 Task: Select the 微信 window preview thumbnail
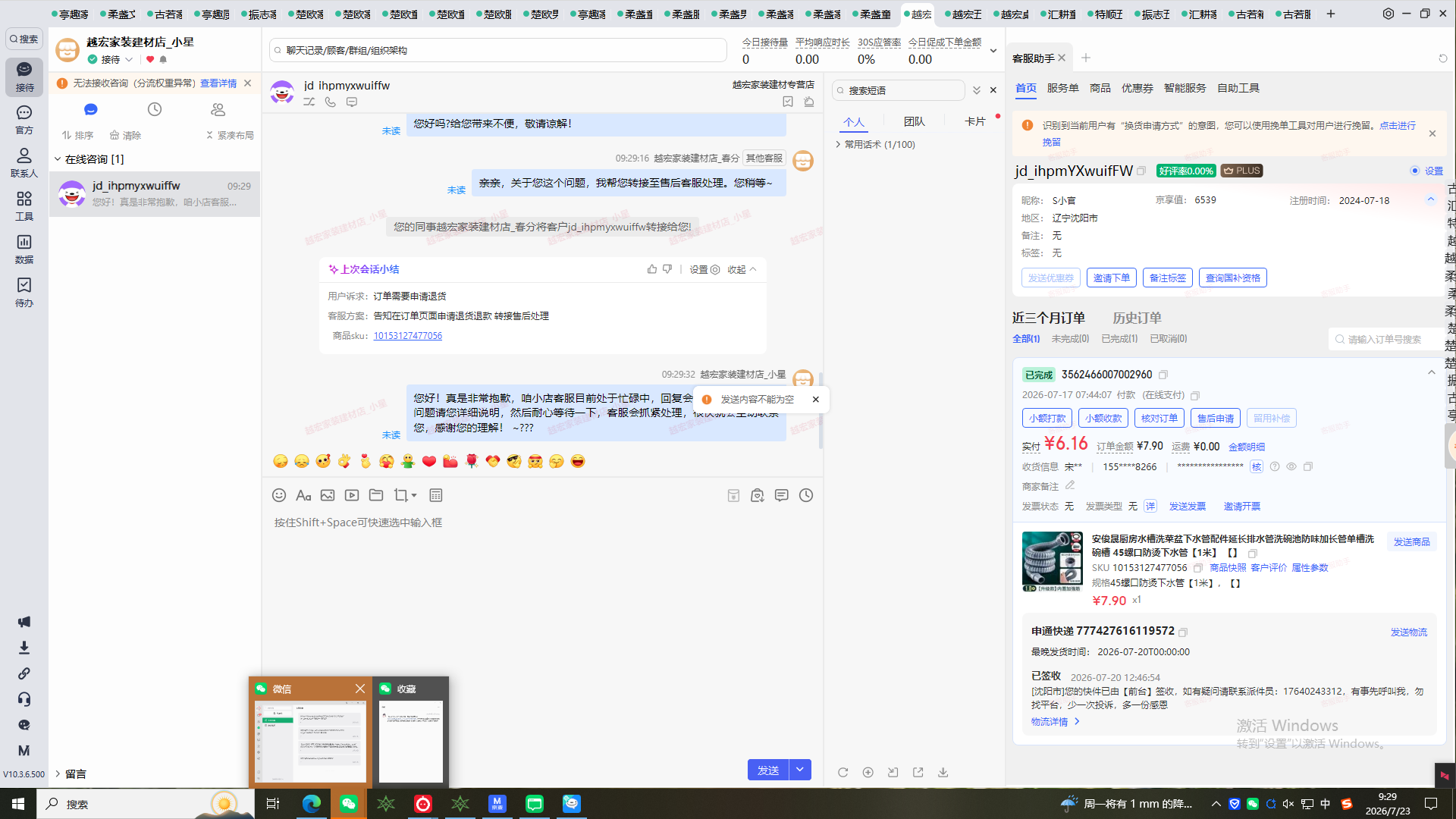[x=311, y=732]
